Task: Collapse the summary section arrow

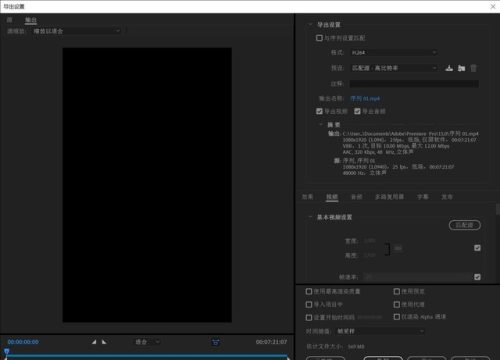Action: coord(321,124)
